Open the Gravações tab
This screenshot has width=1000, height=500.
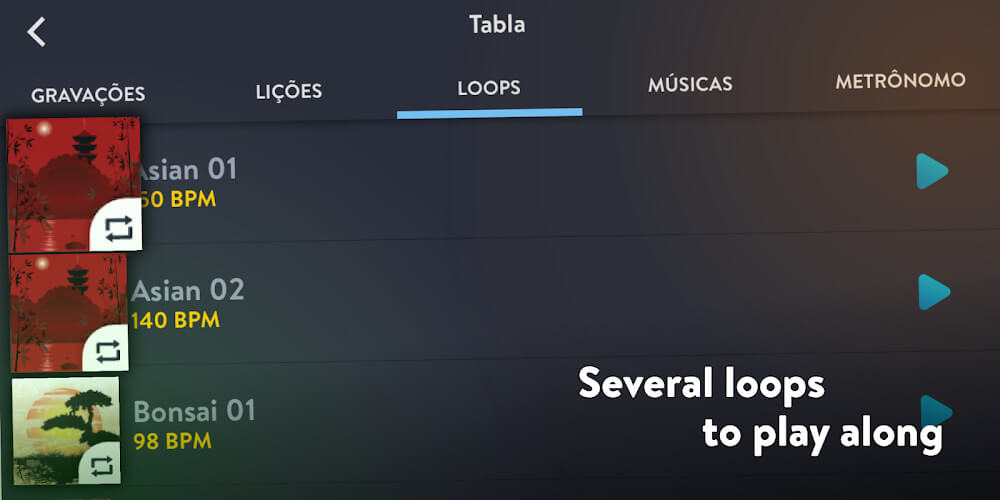(x=88, y=95)
